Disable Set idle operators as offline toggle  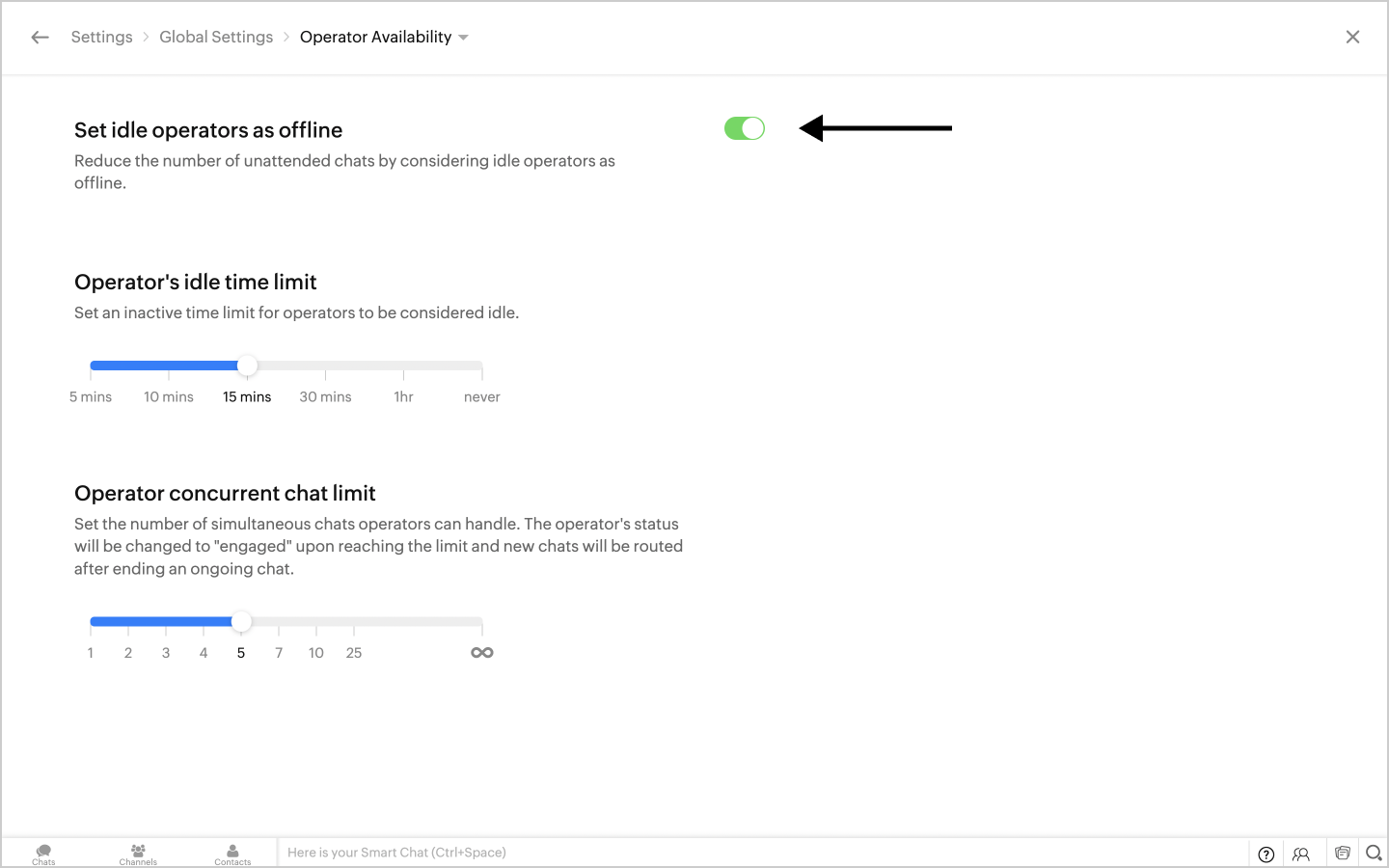pyautogui.click(x=744, y=128)
